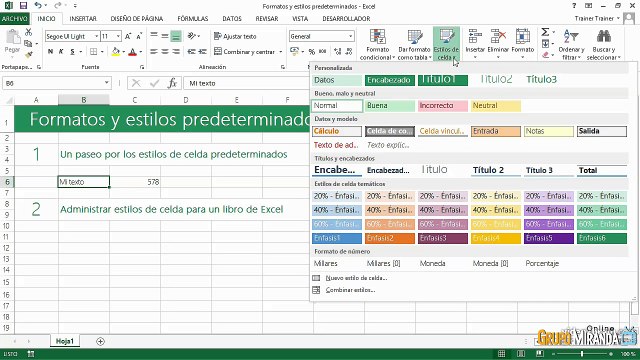Toggle underline S formatting

[72, 51]
